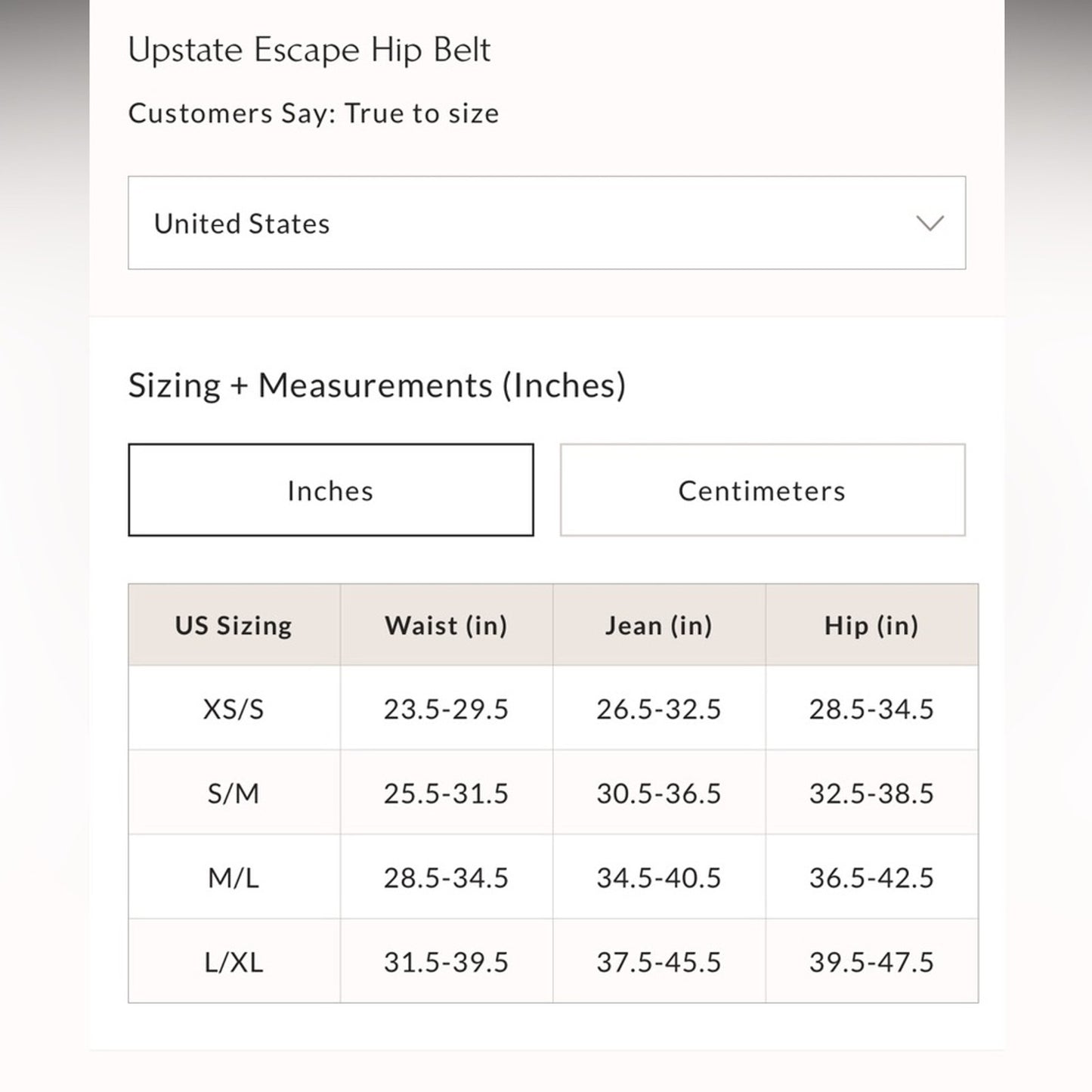Click the Upstate Escape Hip Belt title
The height and width of the screenshot is (1092, 1092).
click(x=309, y=51)
